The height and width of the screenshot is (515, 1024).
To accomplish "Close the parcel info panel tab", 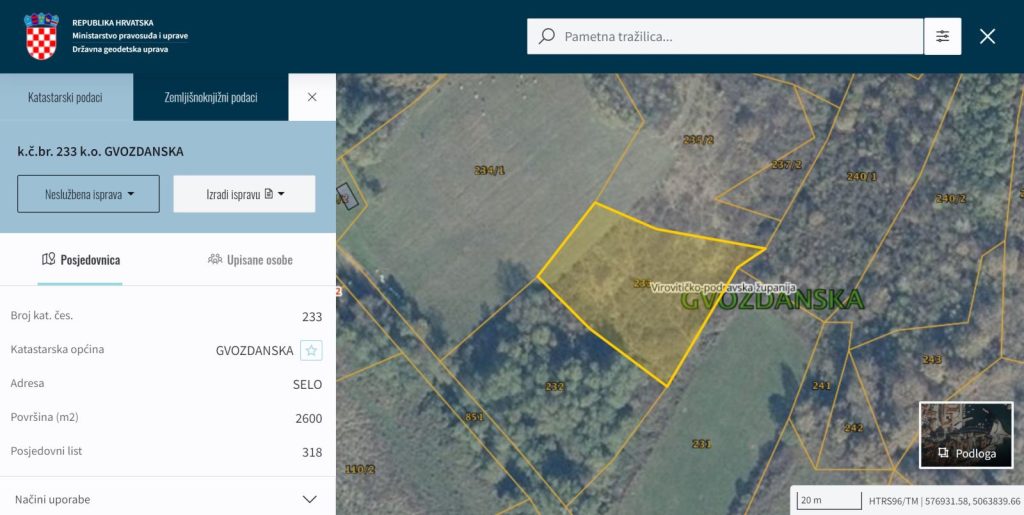I will (312, 97).
